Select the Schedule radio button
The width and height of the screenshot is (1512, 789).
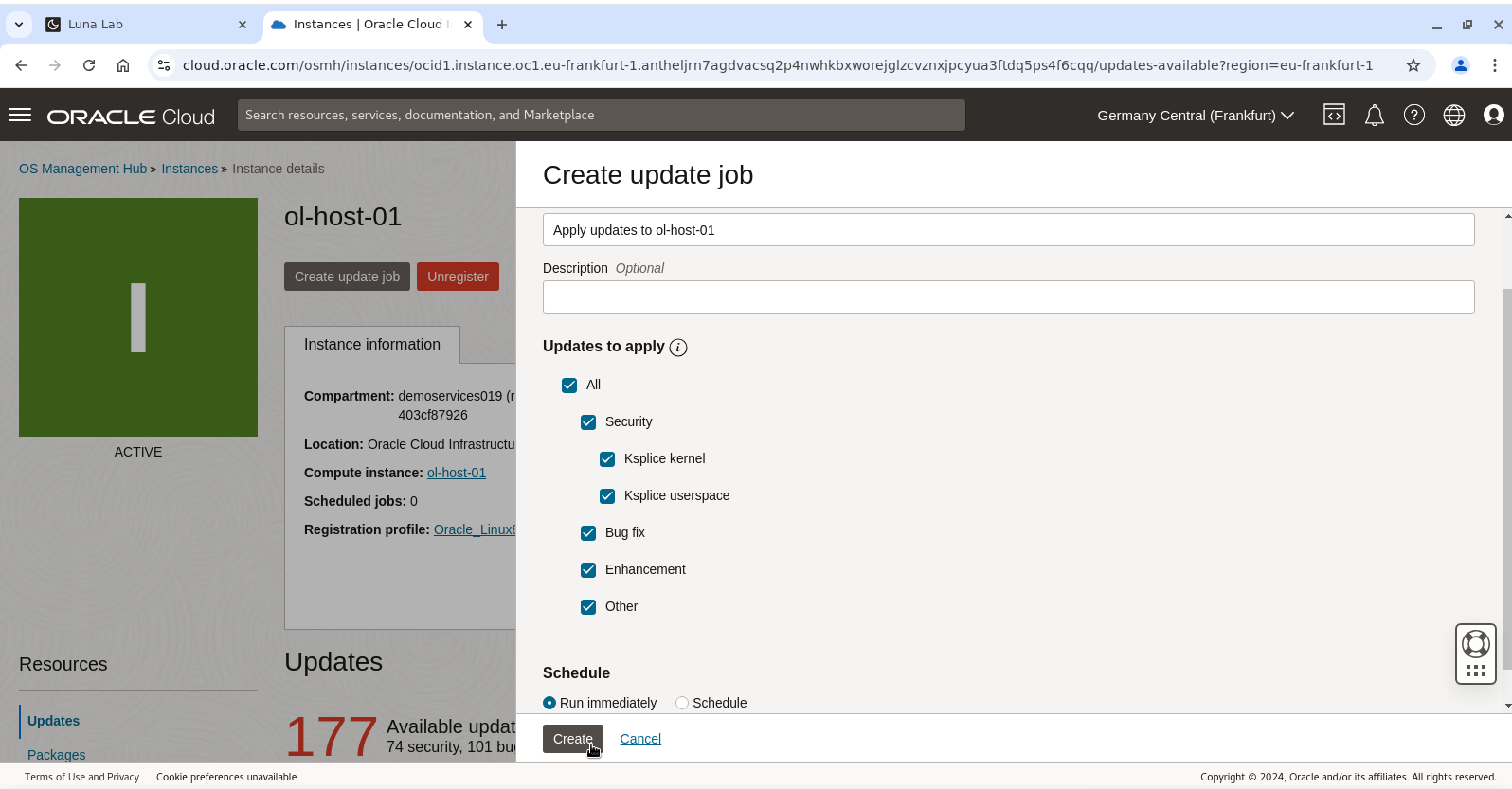(x=682, y=703)
